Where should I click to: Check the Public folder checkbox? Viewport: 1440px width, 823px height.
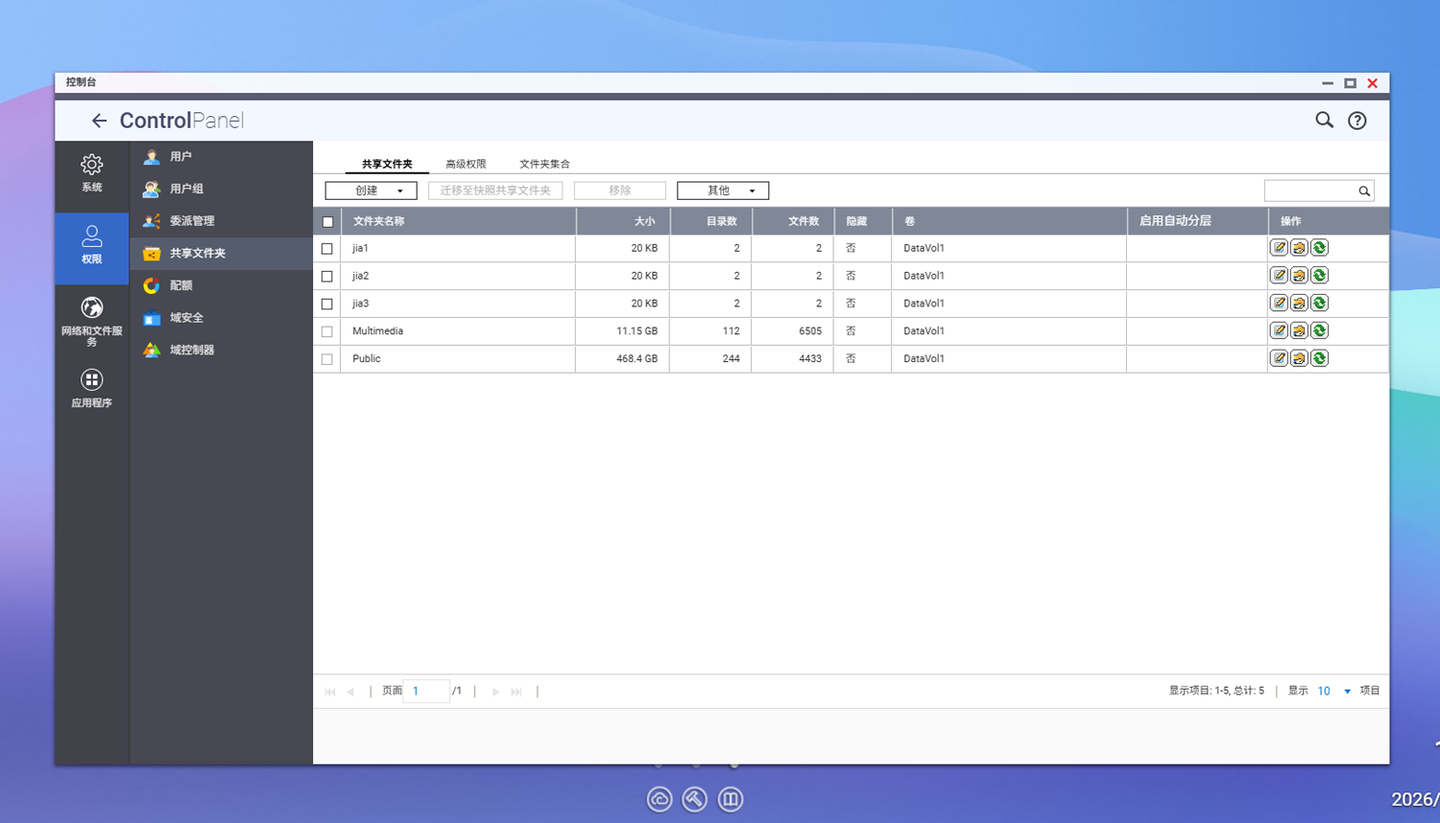327,359
